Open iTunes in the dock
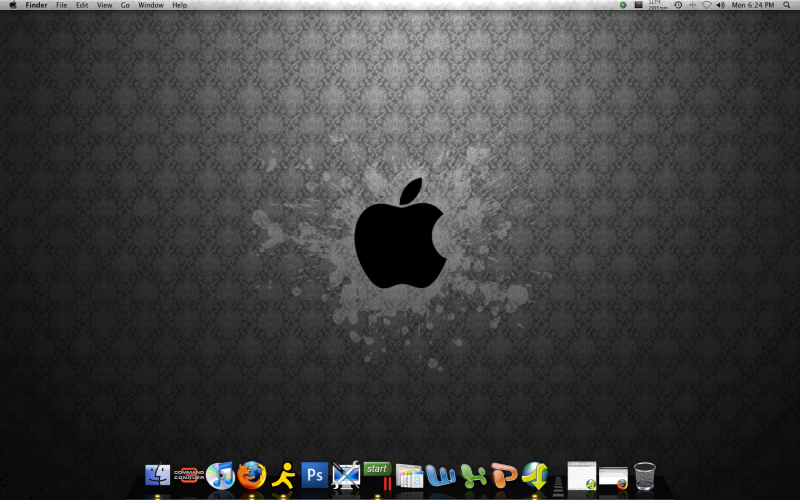 [220, 475]
